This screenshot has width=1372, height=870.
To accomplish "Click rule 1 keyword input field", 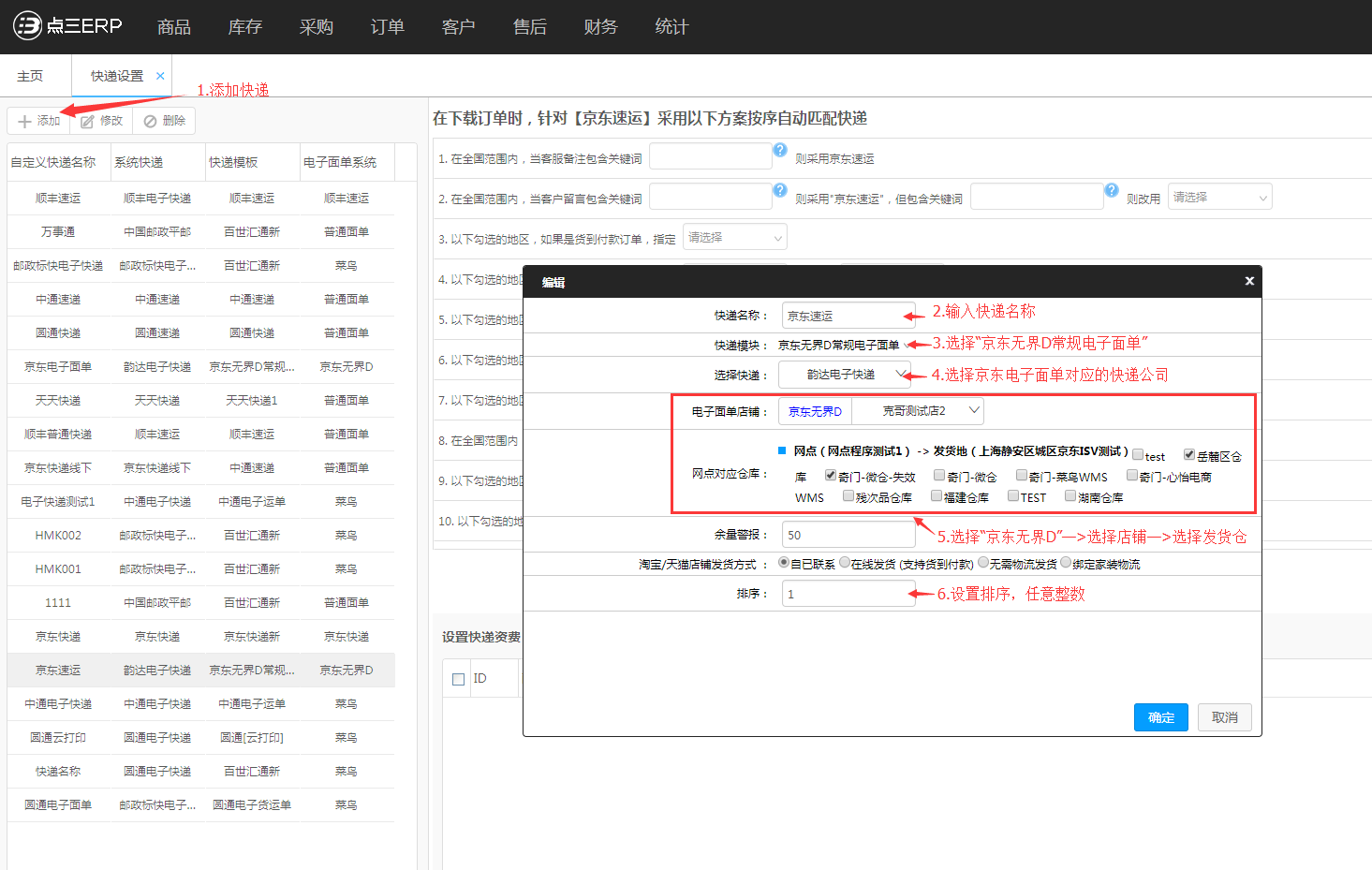I will point(711,156).
